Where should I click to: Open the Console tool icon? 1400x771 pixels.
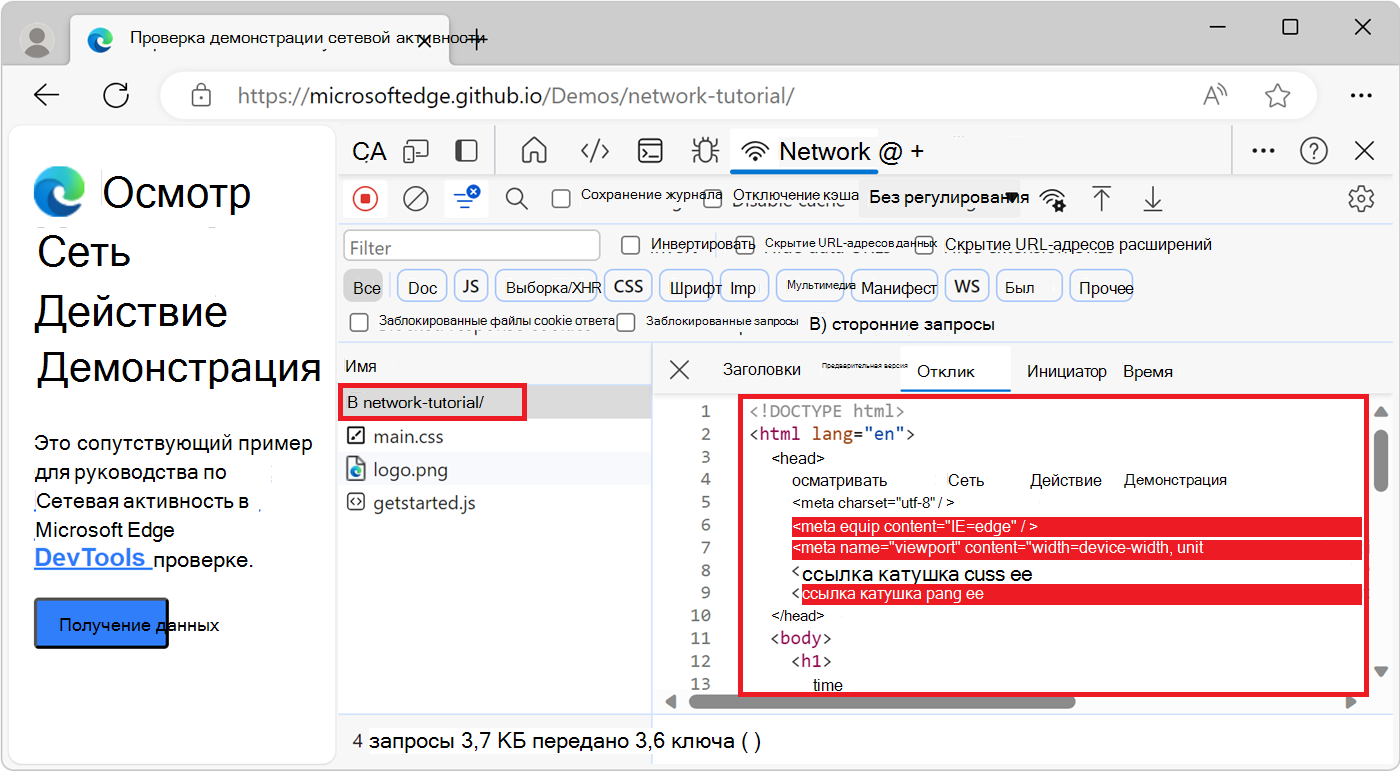pyautogui.click(x=651, y=151)
